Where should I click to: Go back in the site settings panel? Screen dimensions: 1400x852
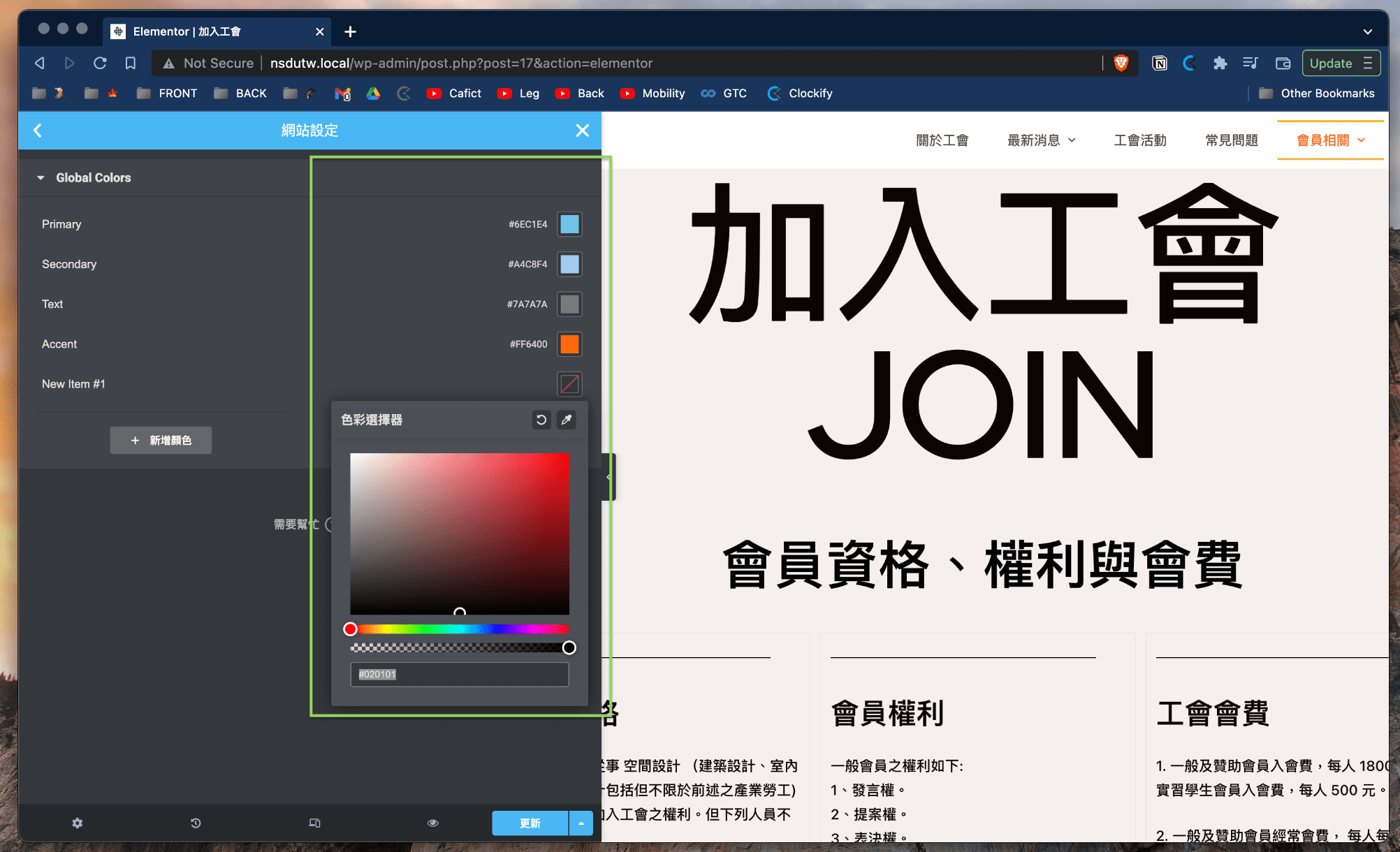point(38,131)
